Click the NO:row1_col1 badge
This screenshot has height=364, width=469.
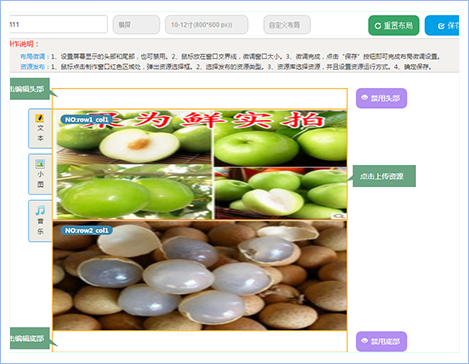[x=86, y=119]
